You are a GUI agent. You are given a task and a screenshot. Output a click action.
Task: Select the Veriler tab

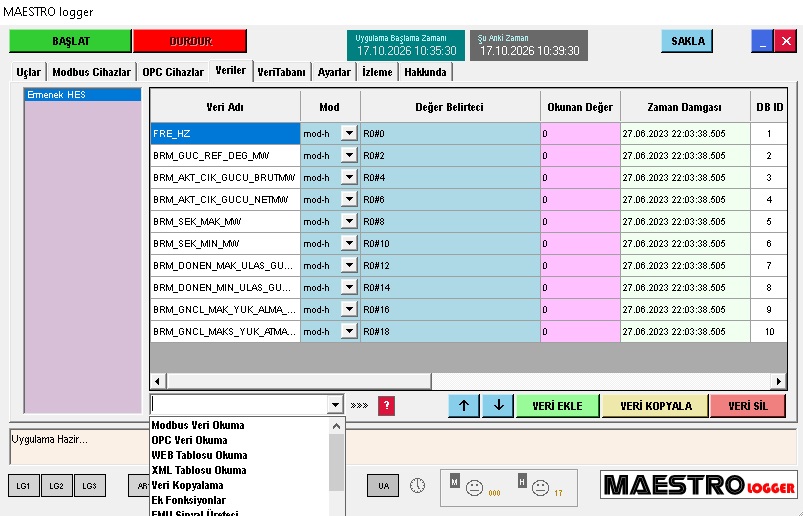click(x=231, y=71)
